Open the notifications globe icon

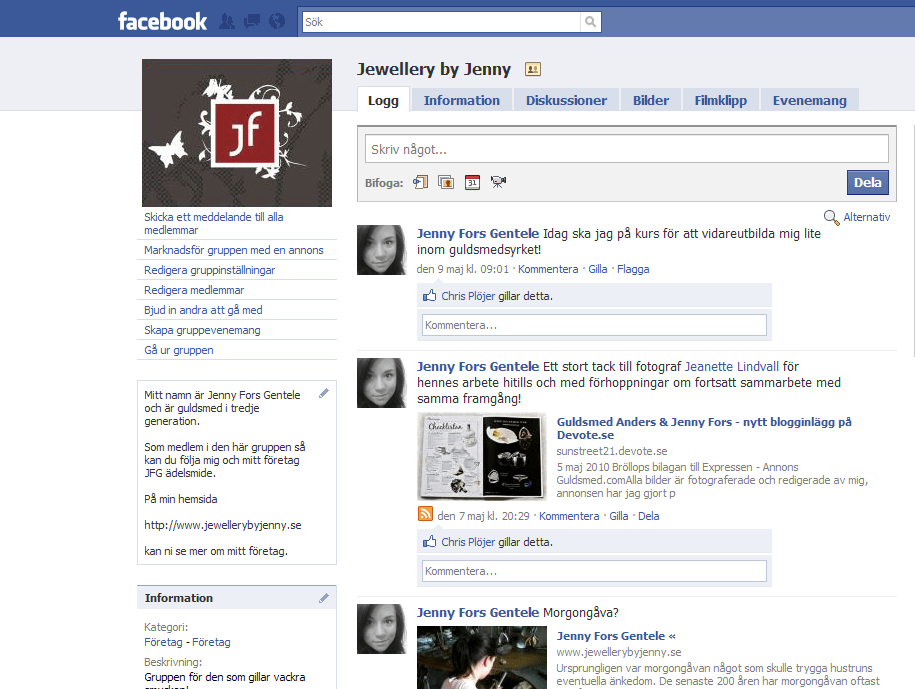[x=277, y=21]
